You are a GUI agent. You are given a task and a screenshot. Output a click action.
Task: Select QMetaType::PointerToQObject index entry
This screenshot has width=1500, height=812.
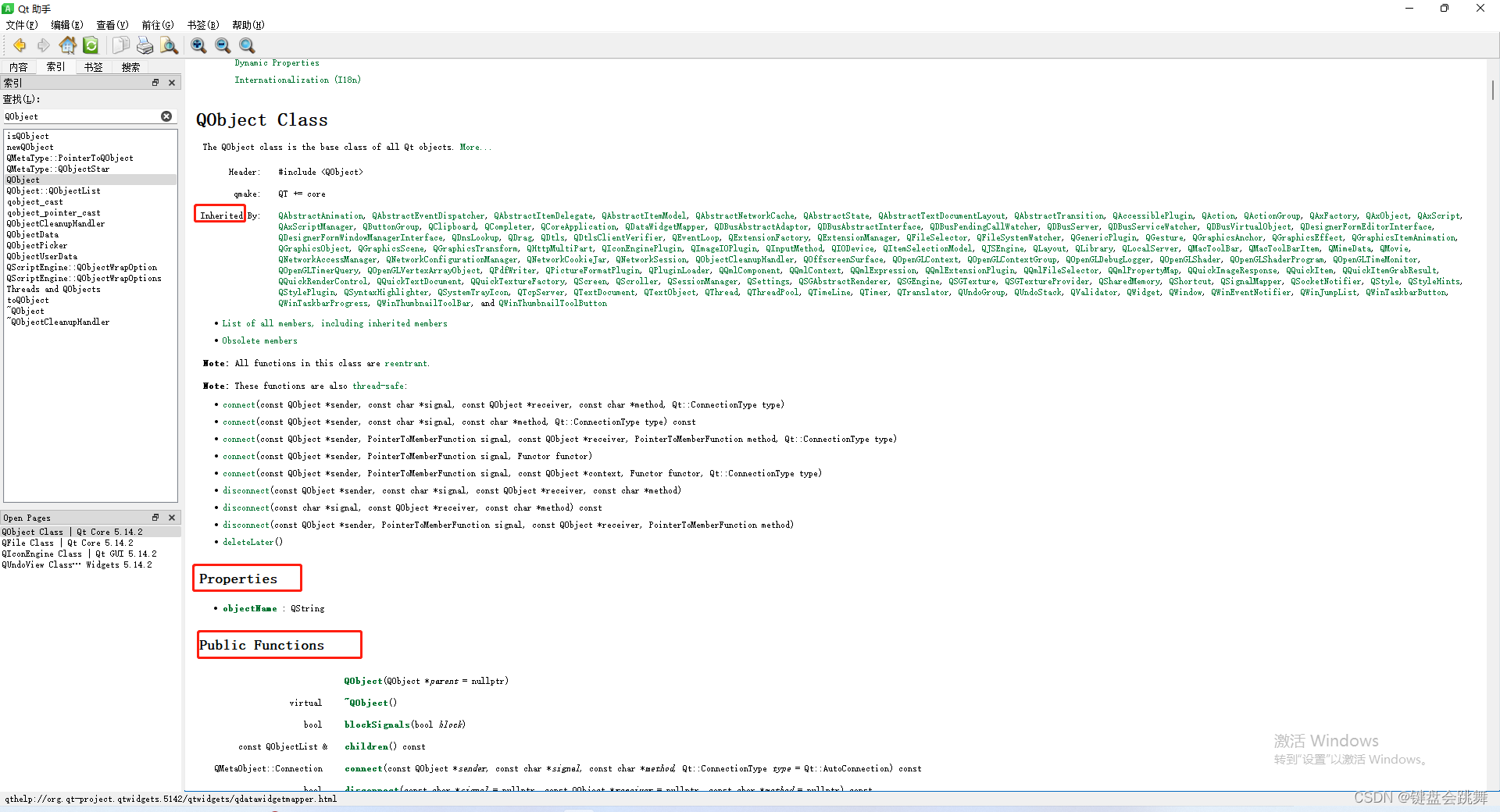(70, 158)
